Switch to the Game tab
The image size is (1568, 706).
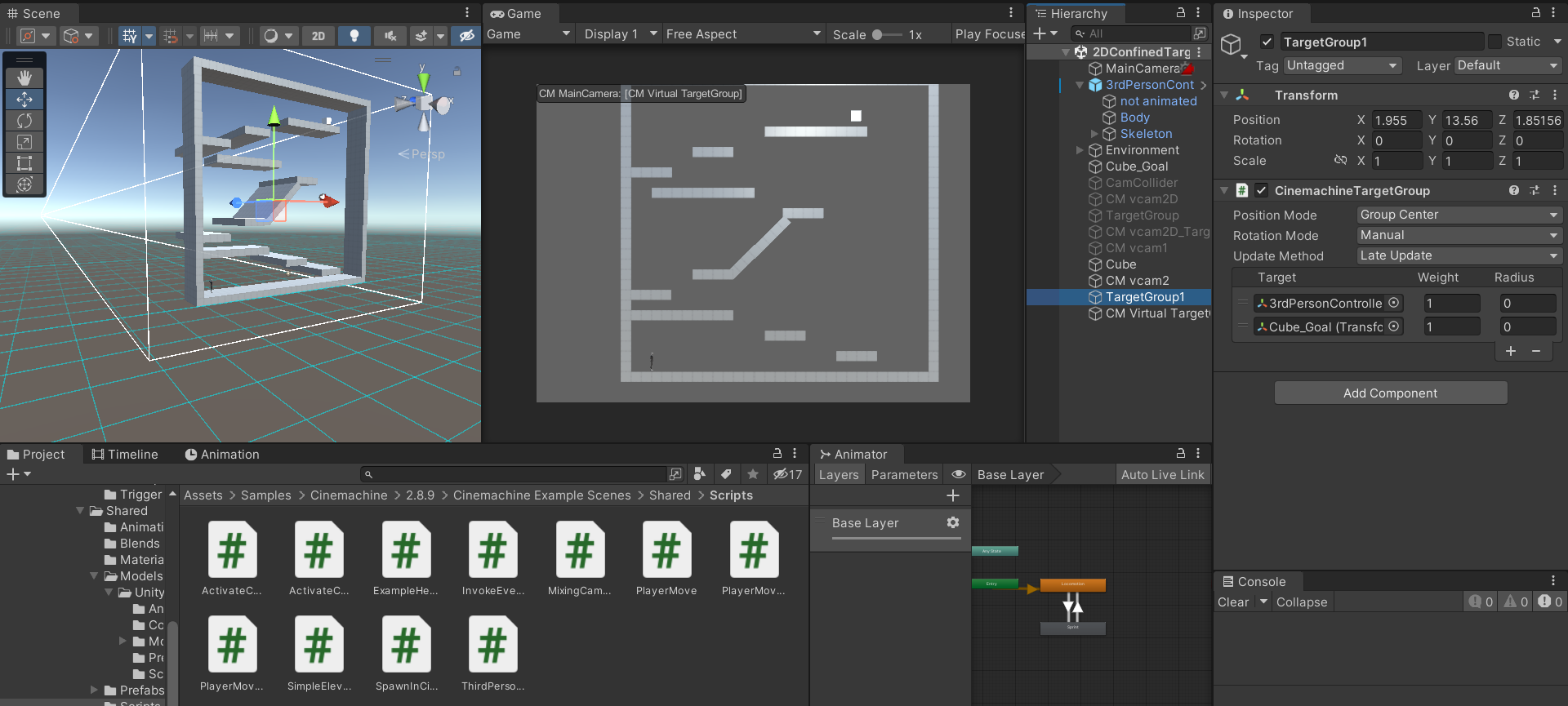[515, 14]
